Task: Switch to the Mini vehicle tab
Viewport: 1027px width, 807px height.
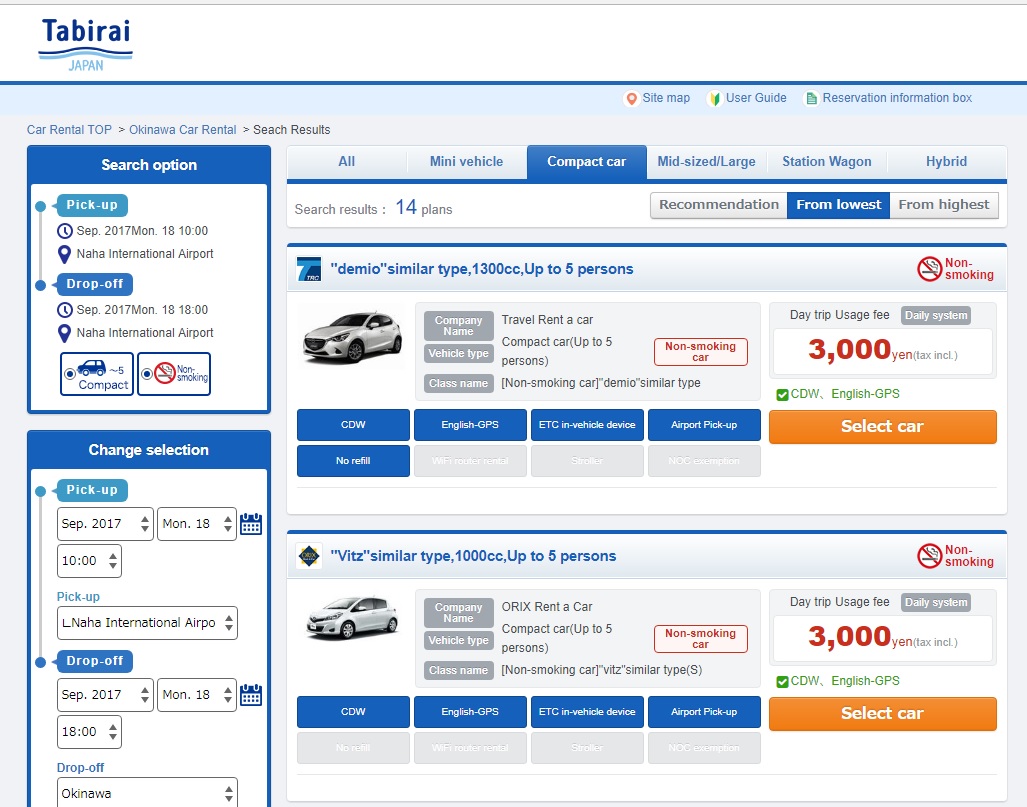Action: (x=466, y=162)
